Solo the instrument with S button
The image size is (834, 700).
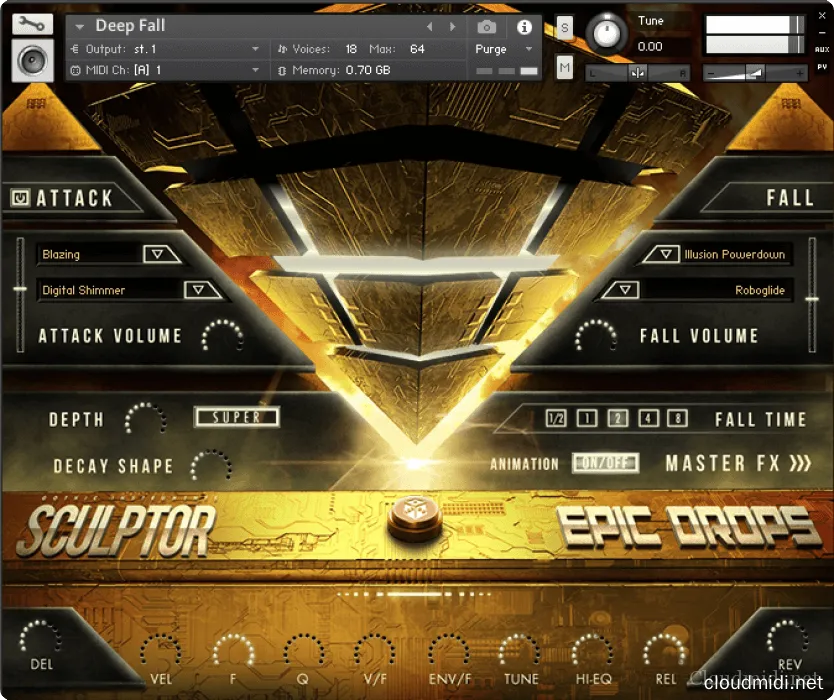565,27
